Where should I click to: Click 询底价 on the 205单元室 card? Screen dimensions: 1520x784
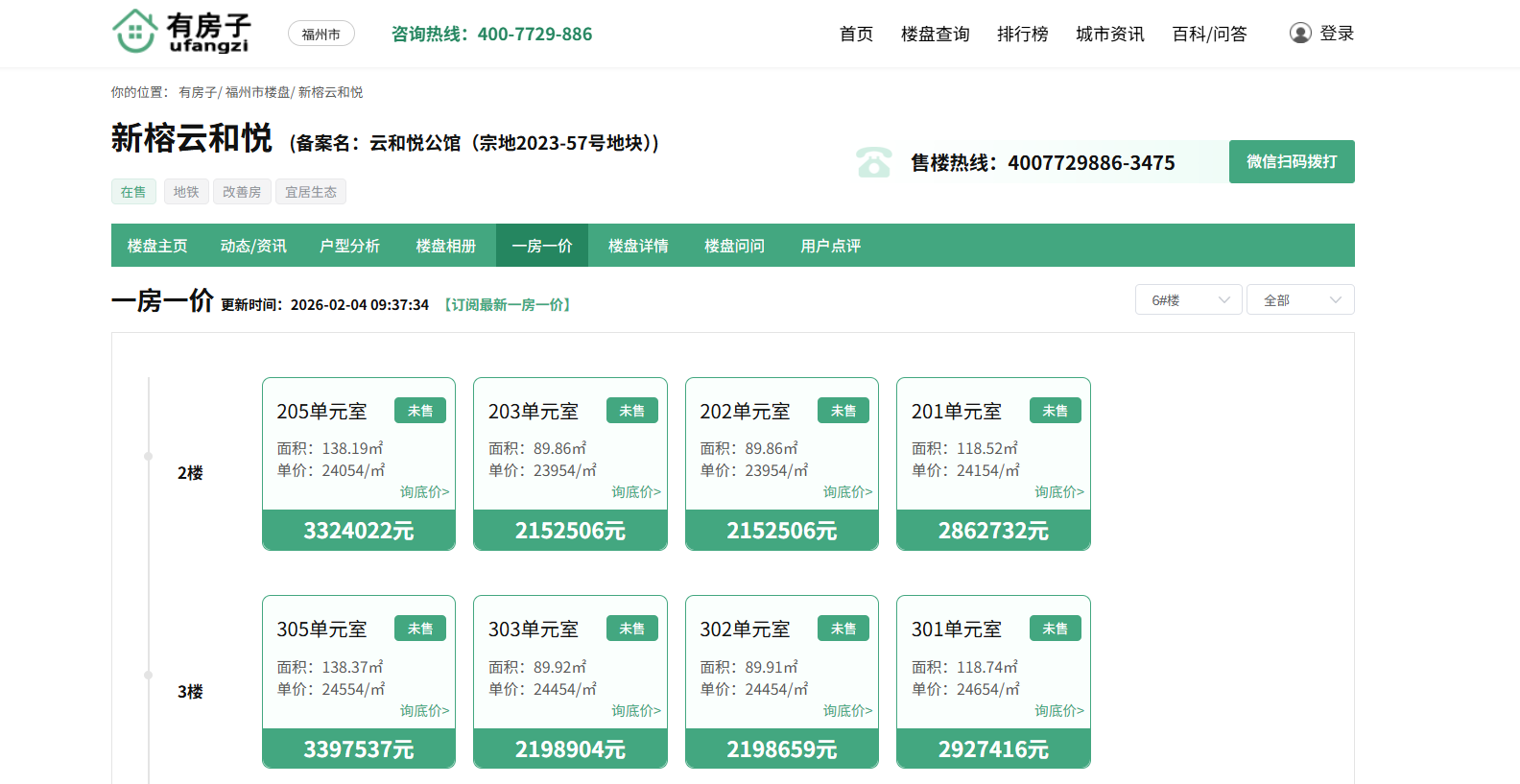pos(424,492)
